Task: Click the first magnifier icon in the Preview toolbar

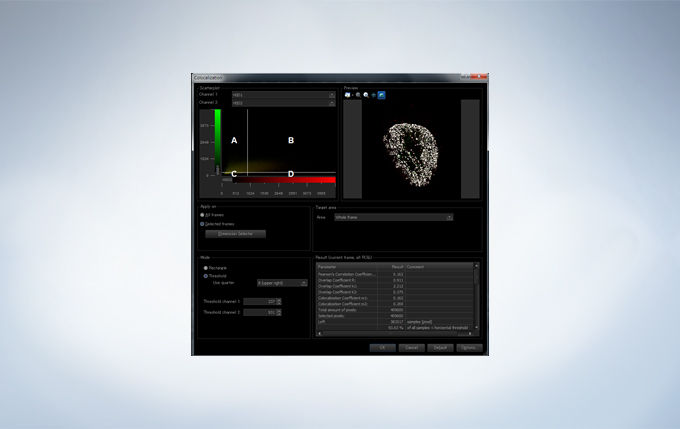Action: [x=358, y=94]
